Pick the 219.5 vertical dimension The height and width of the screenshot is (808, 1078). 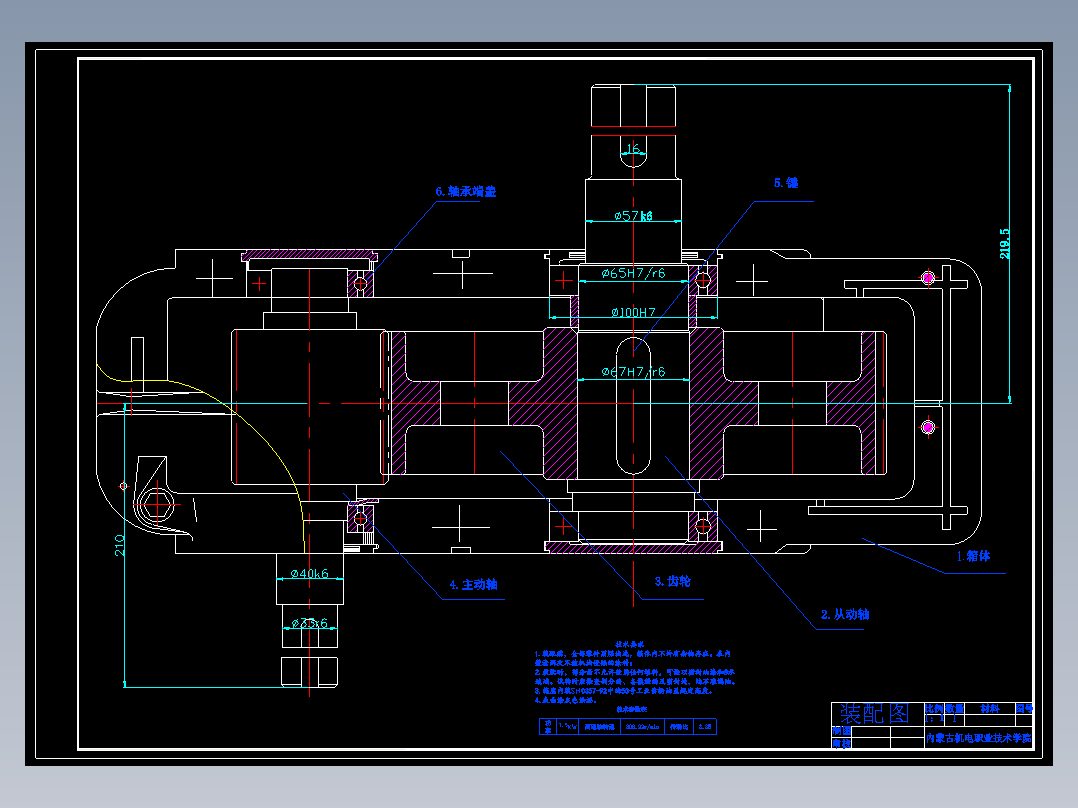coord(1004,243)
